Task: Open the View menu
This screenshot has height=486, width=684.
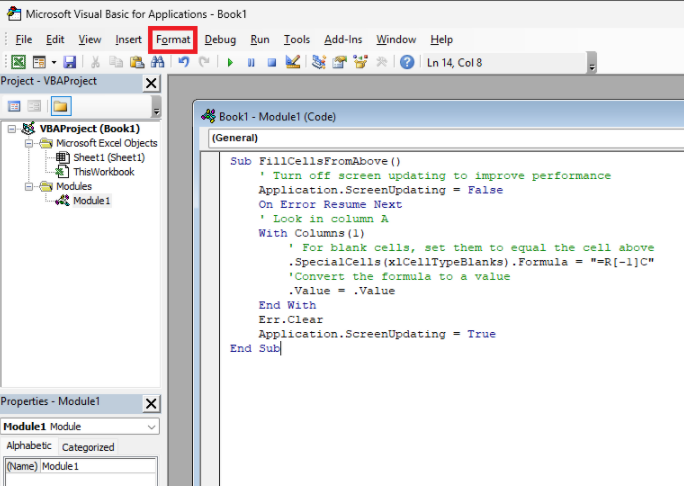Action: pos(89,40)
